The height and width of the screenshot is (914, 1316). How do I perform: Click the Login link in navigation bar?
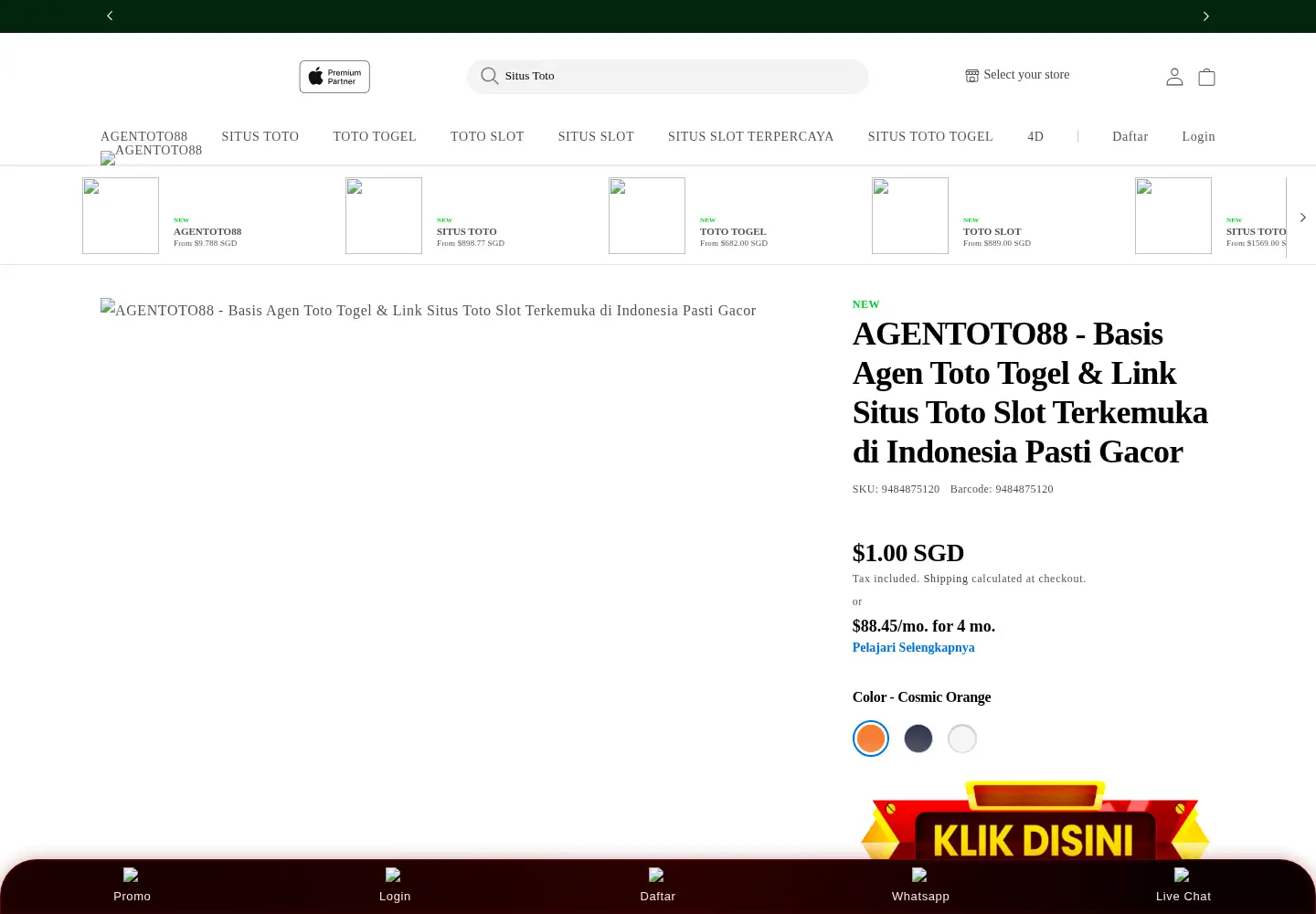tap(1198, 136)
